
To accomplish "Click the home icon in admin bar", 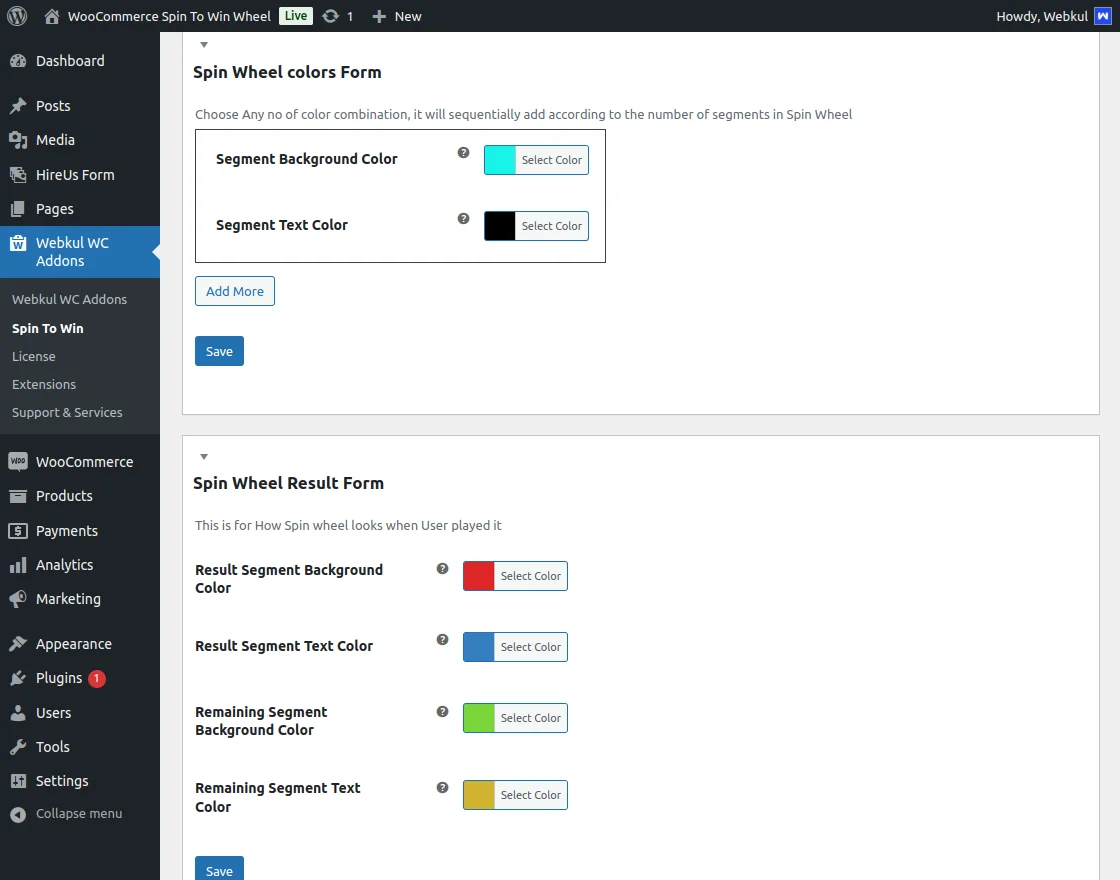I will (x=51, y=16).
